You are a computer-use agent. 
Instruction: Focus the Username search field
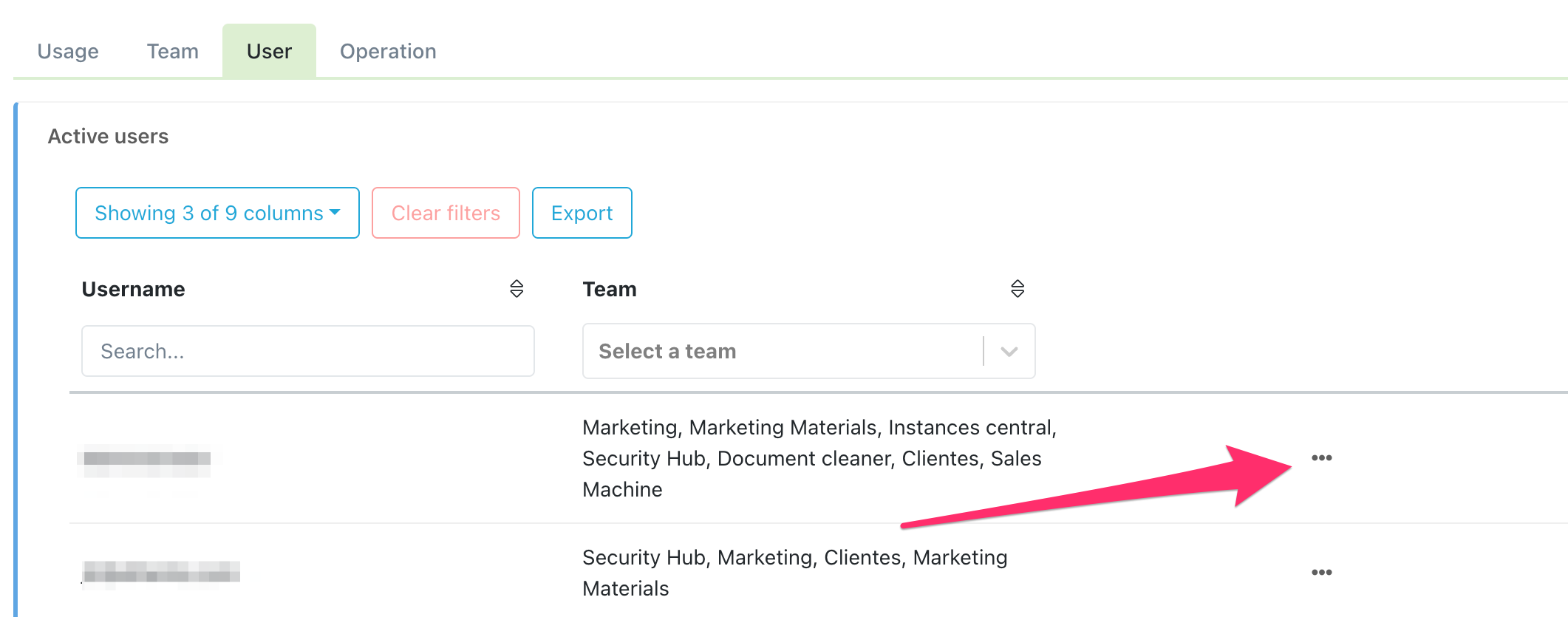307,352
